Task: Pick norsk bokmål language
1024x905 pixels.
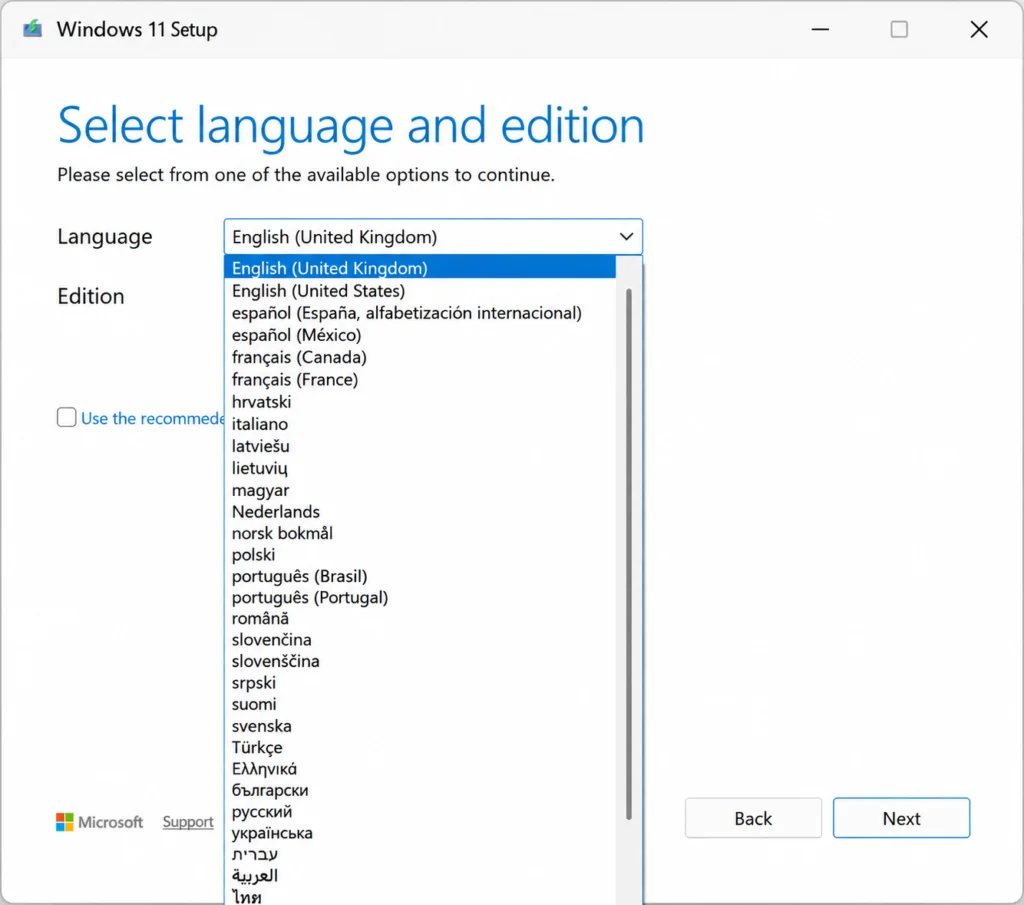Action: (420, 533)
